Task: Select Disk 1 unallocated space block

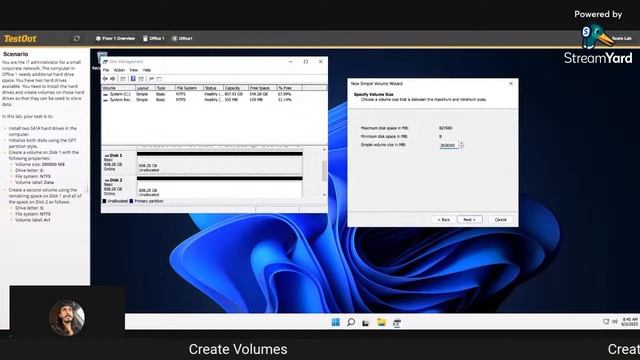Action: [220, 162]
